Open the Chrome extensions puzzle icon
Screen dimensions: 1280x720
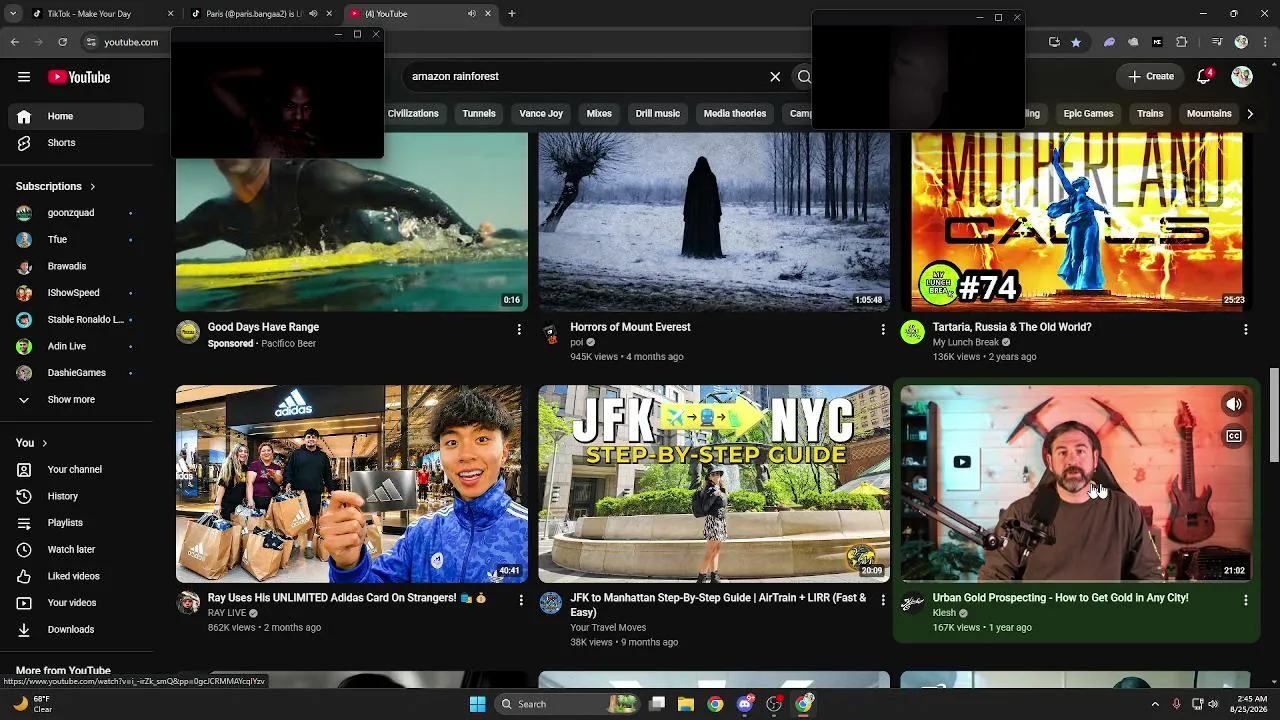[x=1182, y=42]
